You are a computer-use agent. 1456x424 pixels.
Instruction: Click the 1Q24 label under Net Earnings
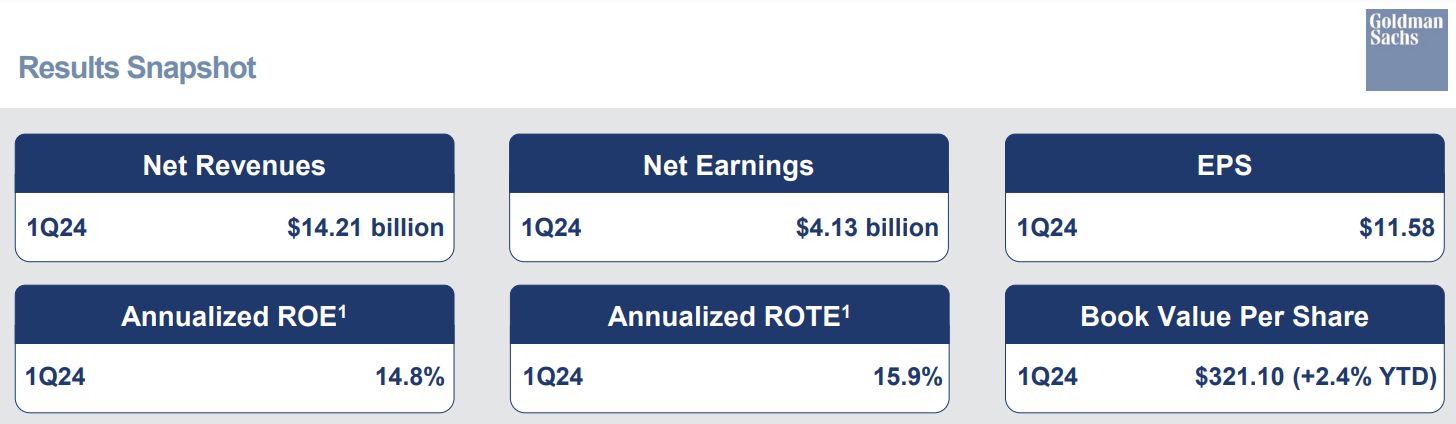551,228
